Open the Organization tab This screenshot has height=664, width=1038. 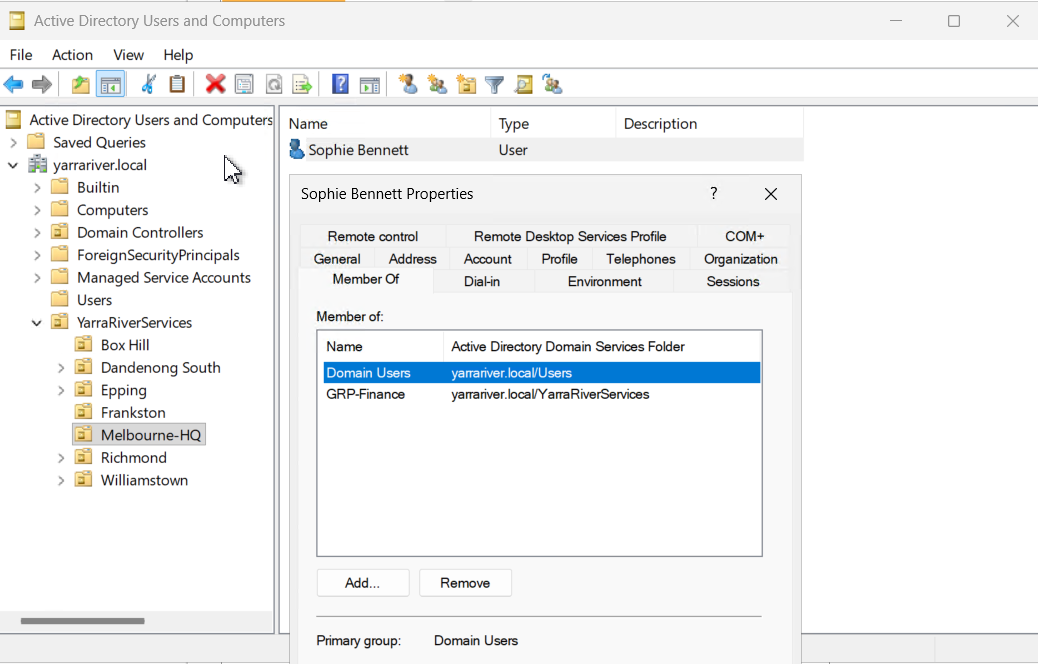(x=740, y=259)
